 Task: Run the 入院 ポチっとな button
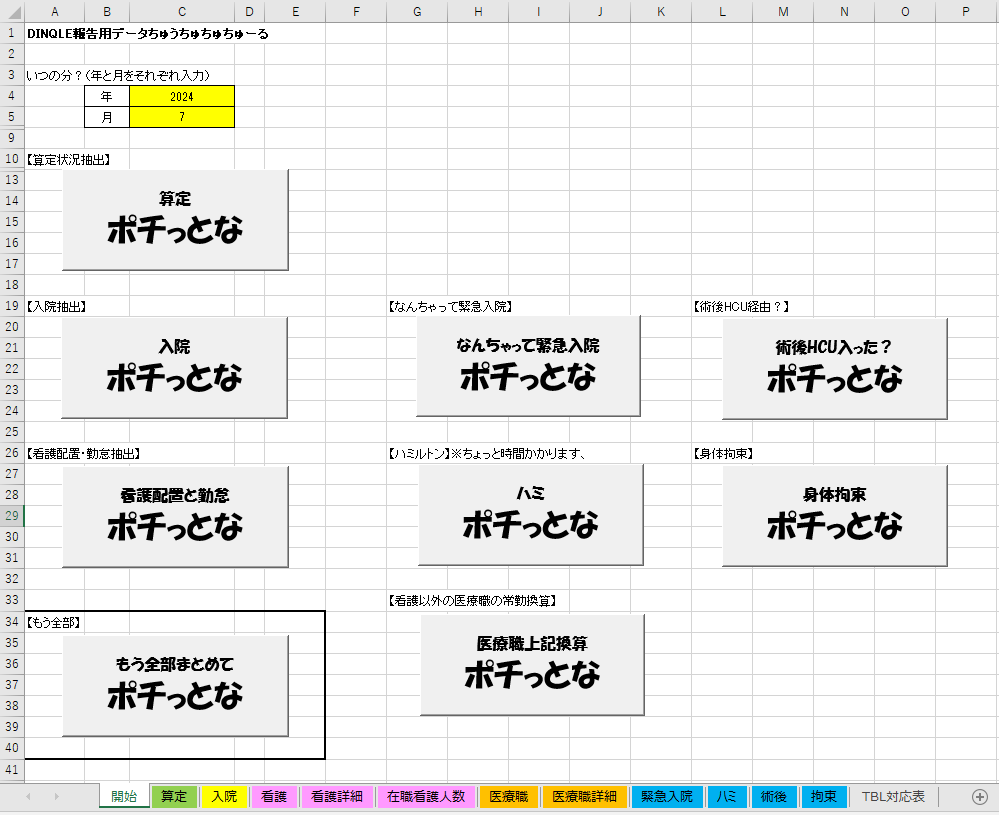[175, 368]
